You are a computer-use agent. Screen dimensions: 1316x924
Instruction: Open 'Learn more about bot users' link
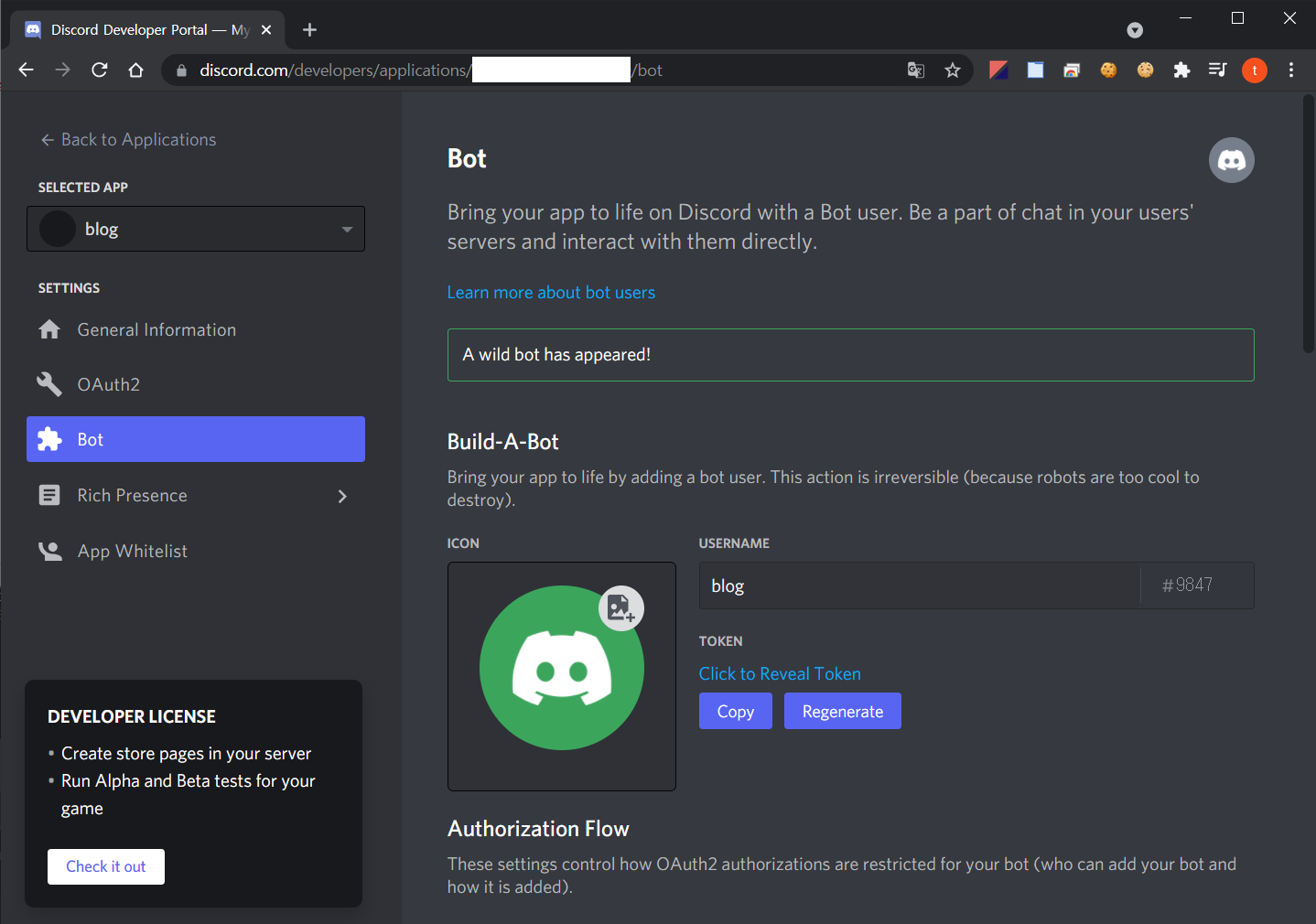pos(551,293)
